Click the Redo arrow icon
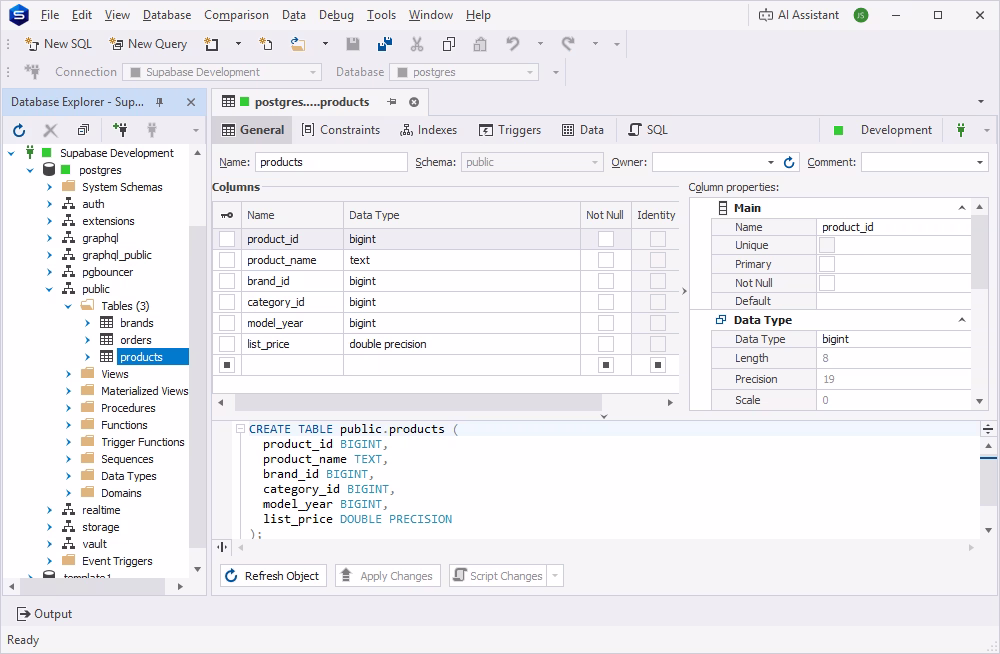The image size is (1000, 654). click(568, 44)
